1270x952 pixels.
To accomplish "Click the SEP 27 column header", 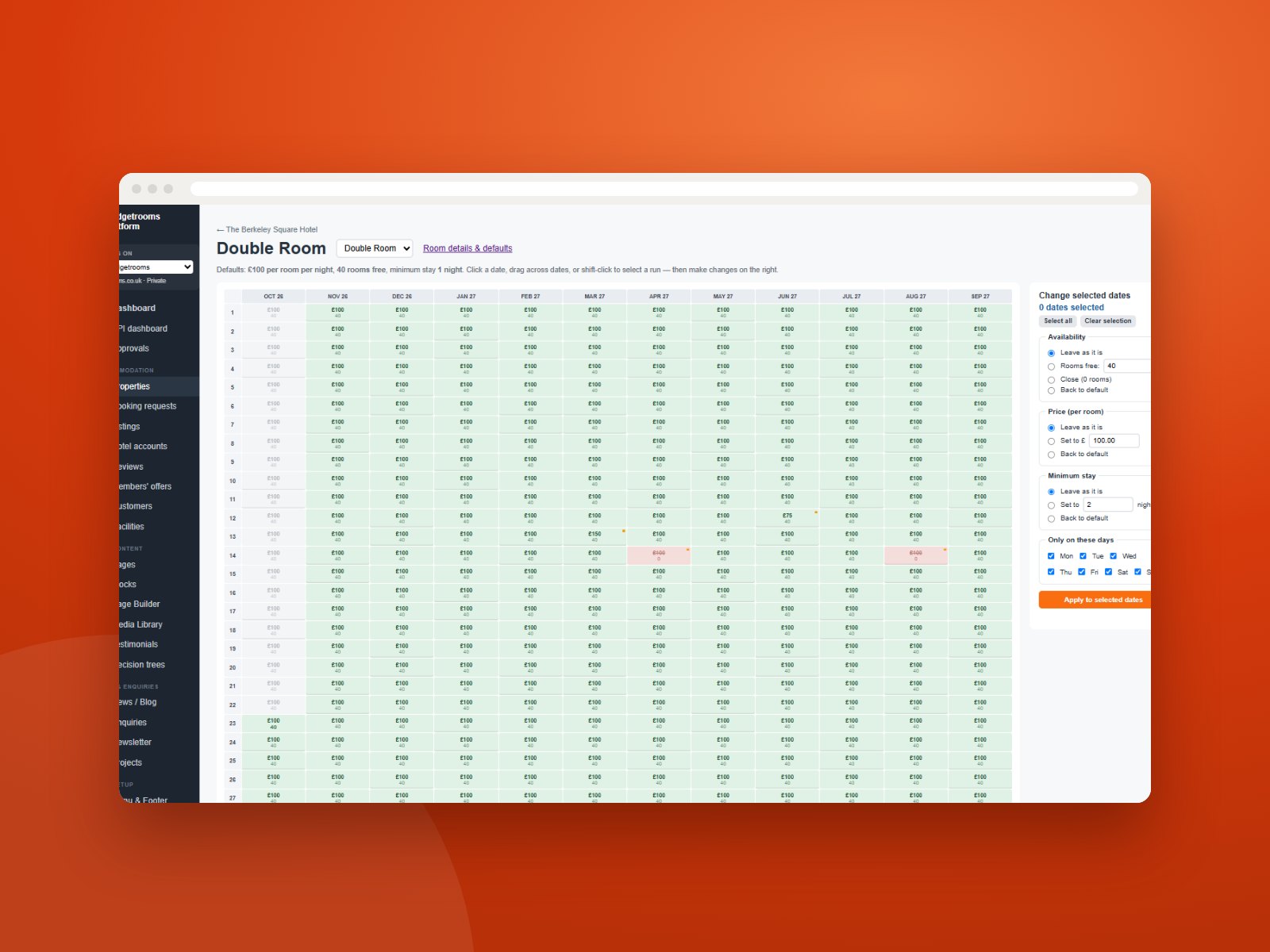I will 980,296.
